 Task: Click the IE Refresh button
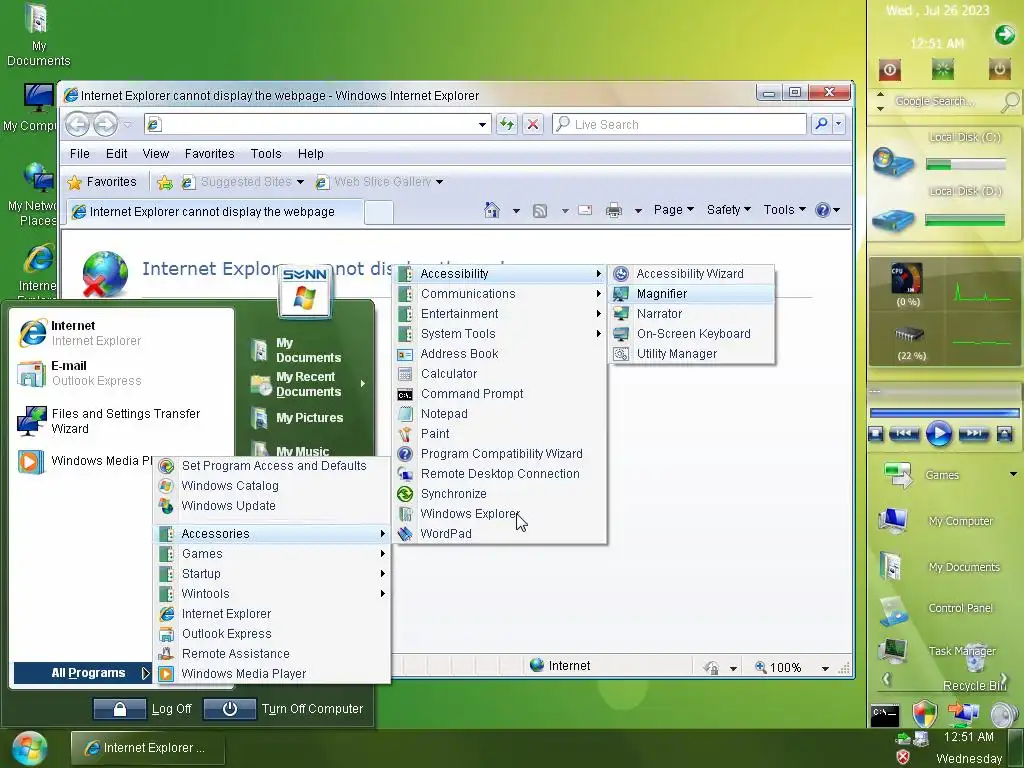tap(507, 124)
